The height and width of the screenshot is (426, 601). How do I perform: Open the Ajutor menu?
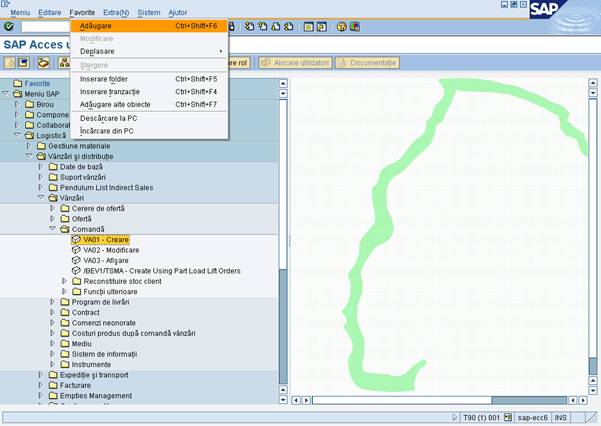[177, 13]
